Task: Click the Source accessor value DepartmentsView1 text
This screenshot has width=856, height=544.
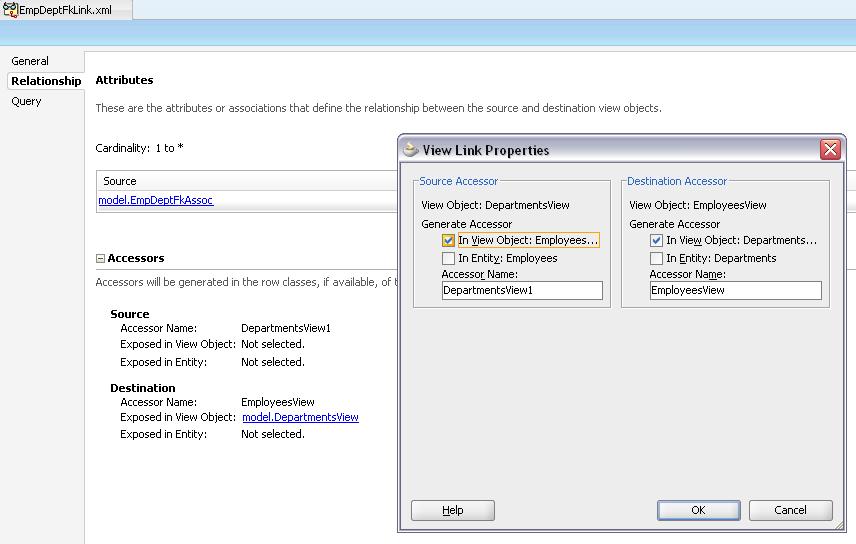Action: 286,328
